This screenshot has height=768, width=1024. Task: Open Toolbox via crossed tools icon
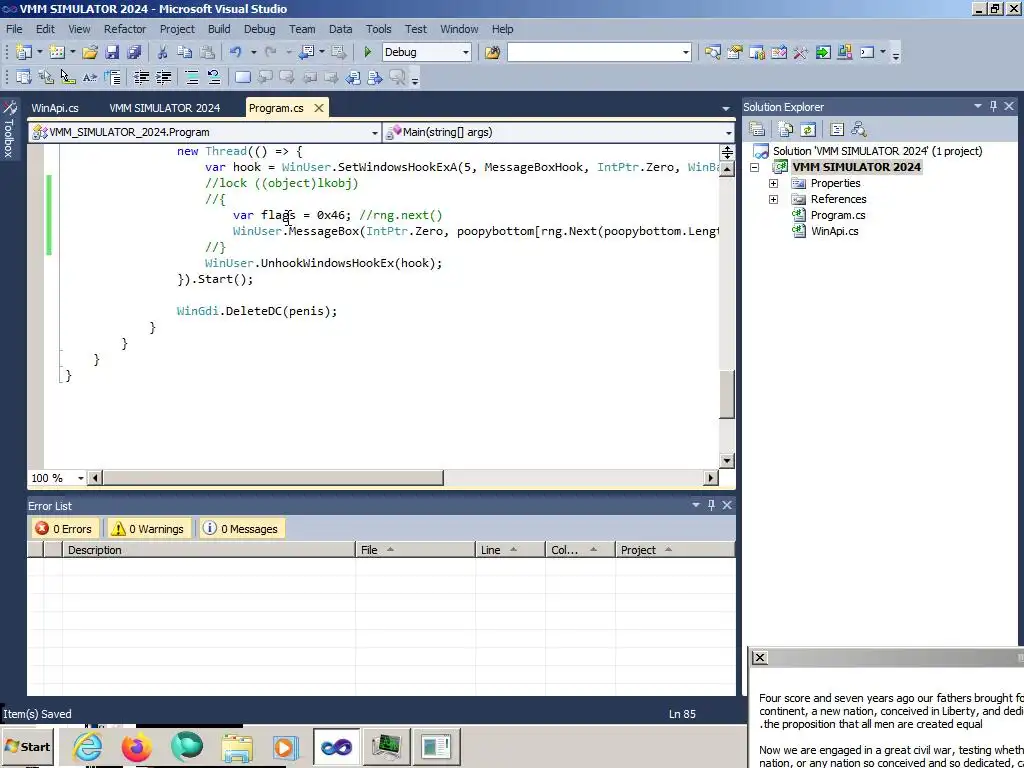pyautogui.click(x=801, y=52)
